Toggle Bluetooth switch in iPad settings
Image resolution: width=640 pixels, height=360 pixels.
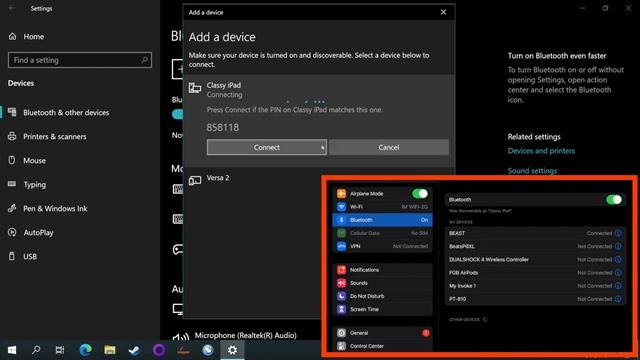[614, 200]
